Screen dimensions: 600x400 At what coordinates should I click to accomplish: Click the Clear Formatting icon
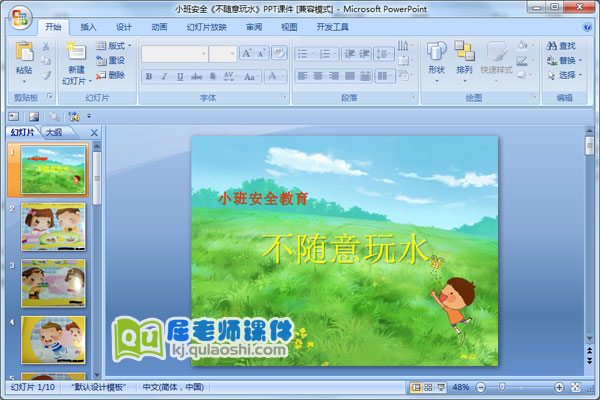pos(279,53)
